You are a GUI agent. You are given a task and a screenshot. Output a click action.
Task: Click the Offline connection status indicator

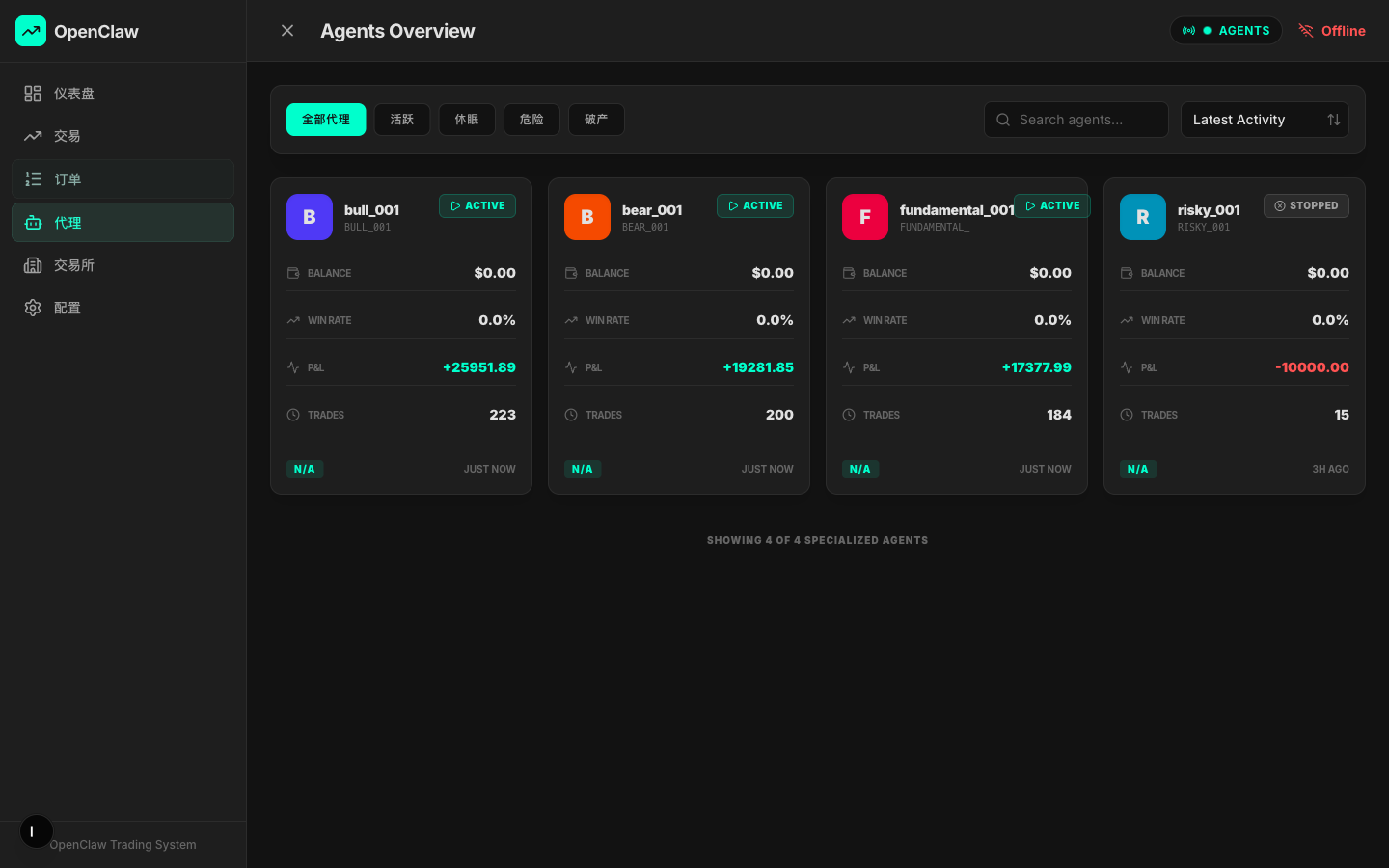(1332, 31)
